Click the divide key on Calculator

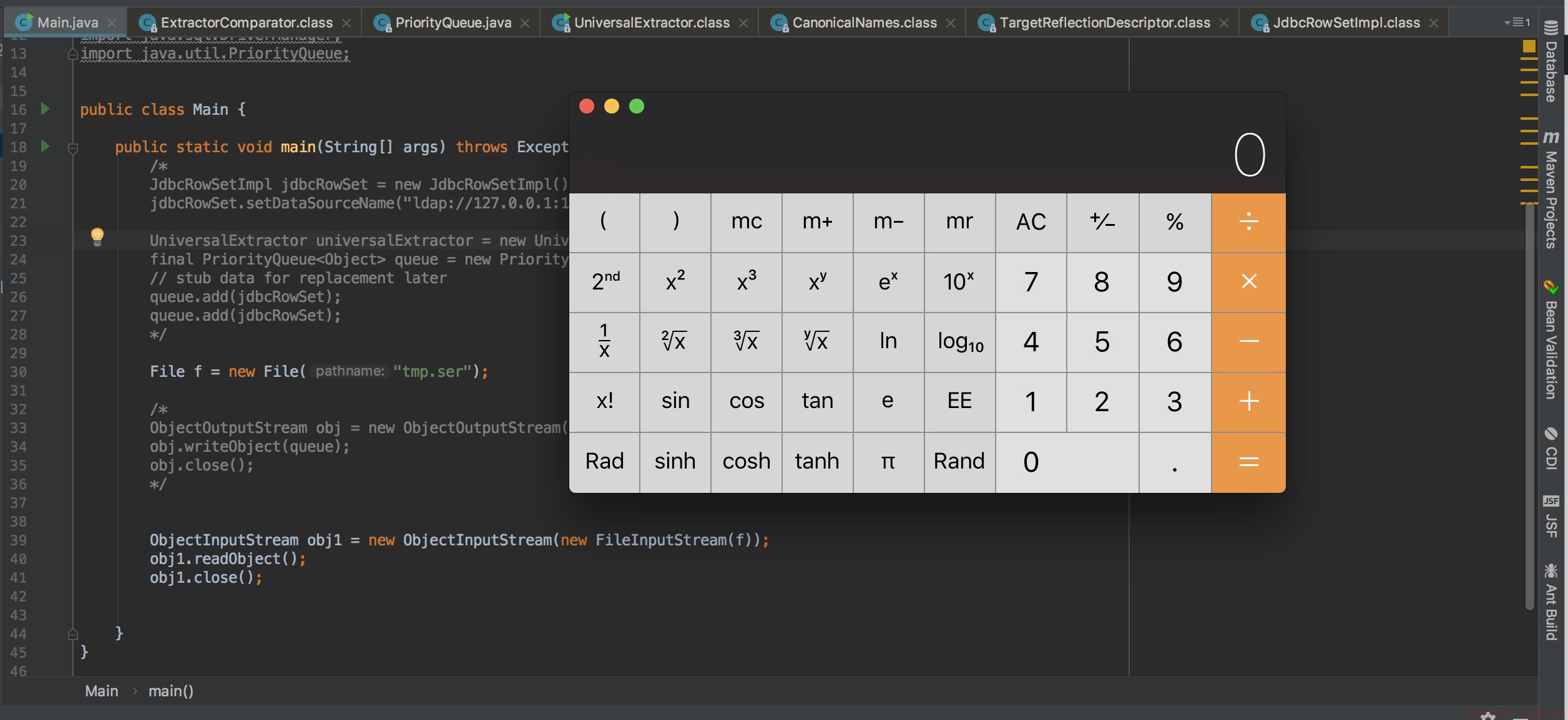[1248, 222]
